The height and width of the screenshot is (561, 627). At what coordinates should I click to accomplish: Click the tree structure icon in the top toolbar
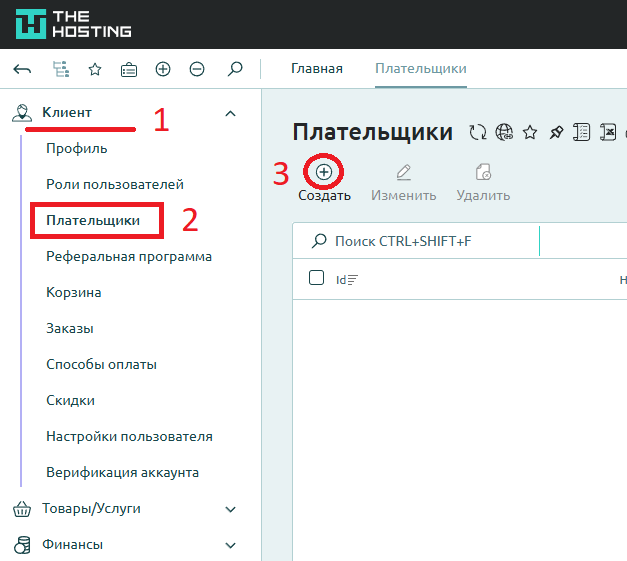pos(61,69)
